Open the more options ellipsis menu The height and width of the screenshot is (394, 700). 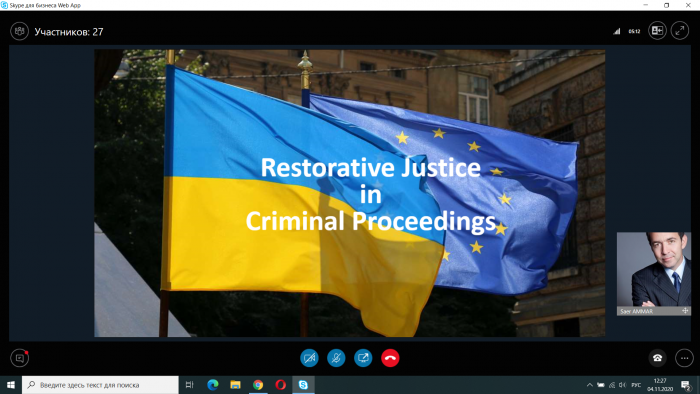(684, 358)
